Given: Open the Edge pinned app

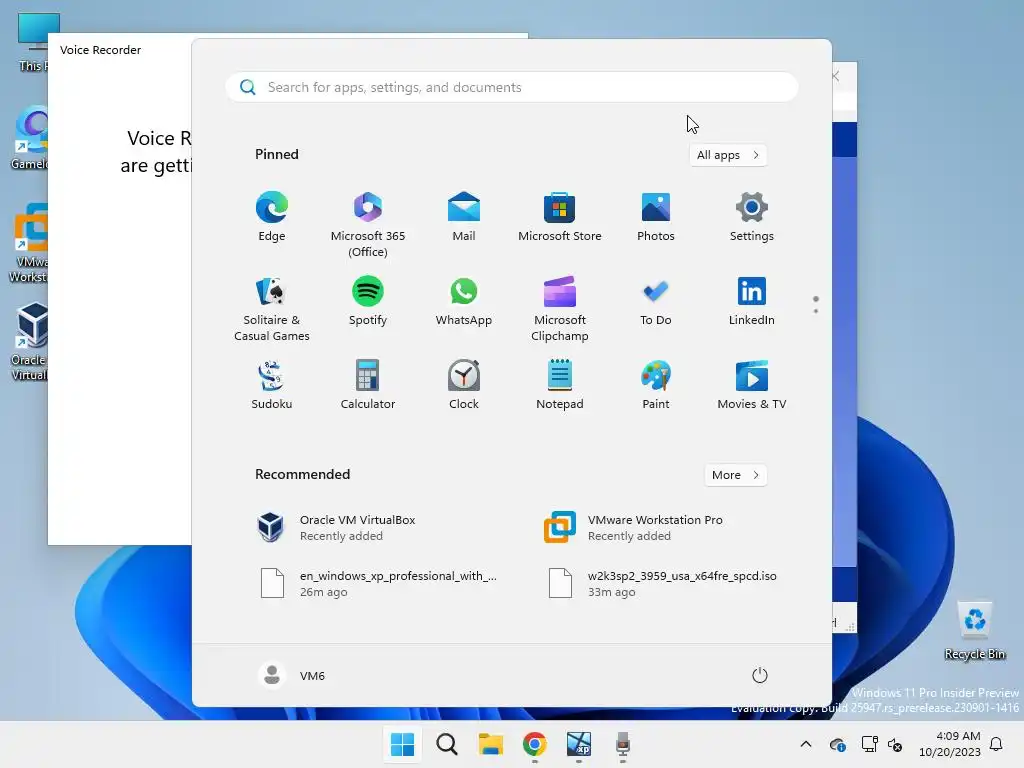Looking at the screenshot, I should [x=272, y=217].
